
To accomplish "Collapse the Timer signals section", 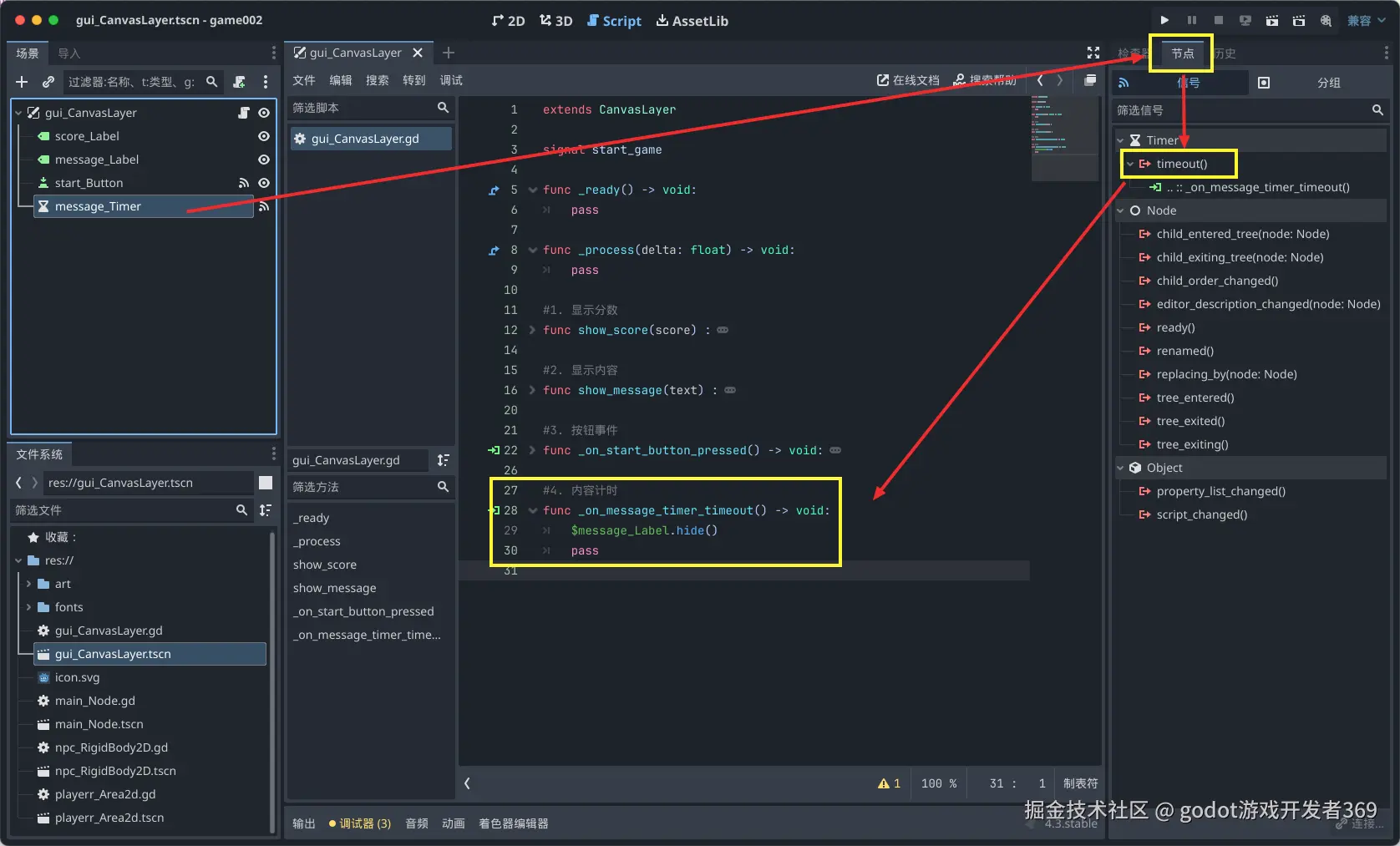I will tap(1121, 140).
